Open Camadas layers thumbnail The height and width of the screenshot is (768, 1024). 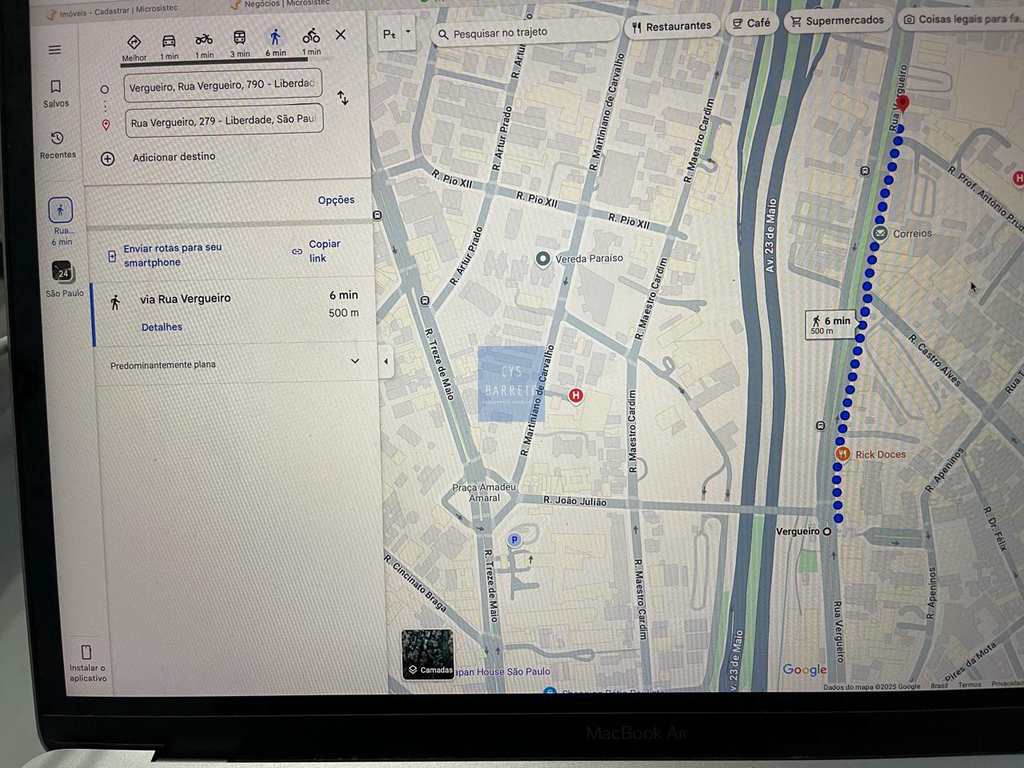[428, 654]
